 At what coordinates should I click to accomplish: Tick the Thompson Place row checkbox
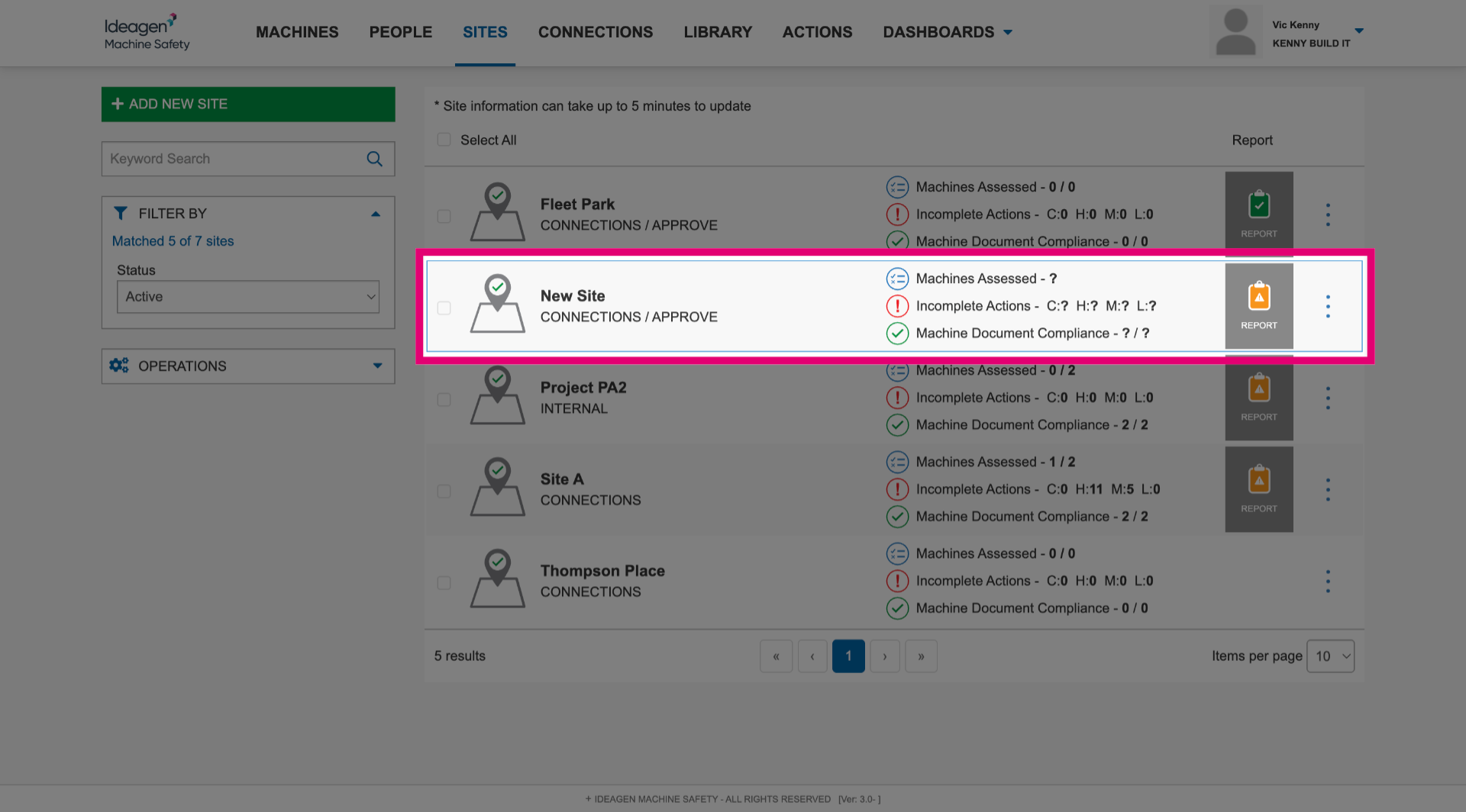[x=444, y=582]
